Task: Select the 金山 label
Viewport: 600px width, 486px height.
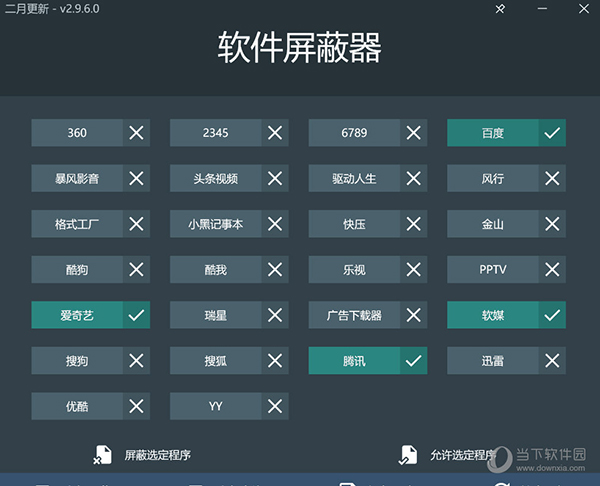Action: click(493, 224)
